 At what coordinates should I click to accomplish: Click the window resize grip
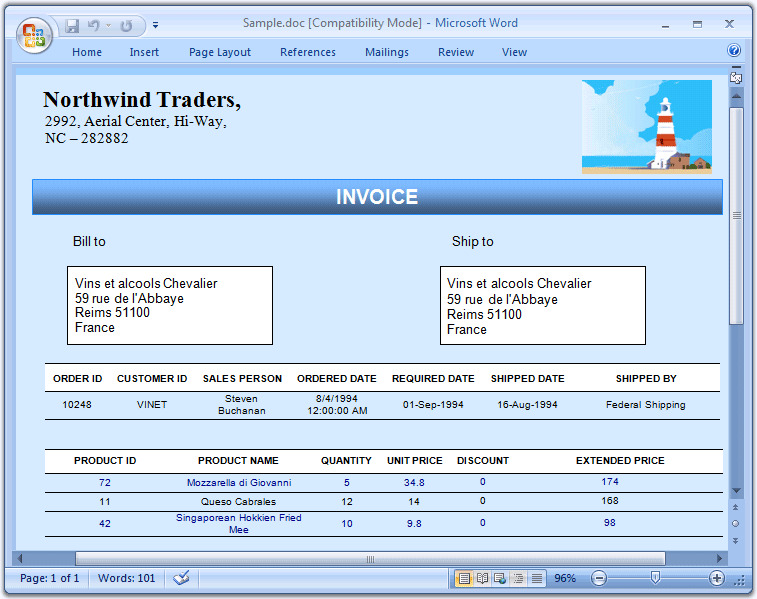[740, 581]
